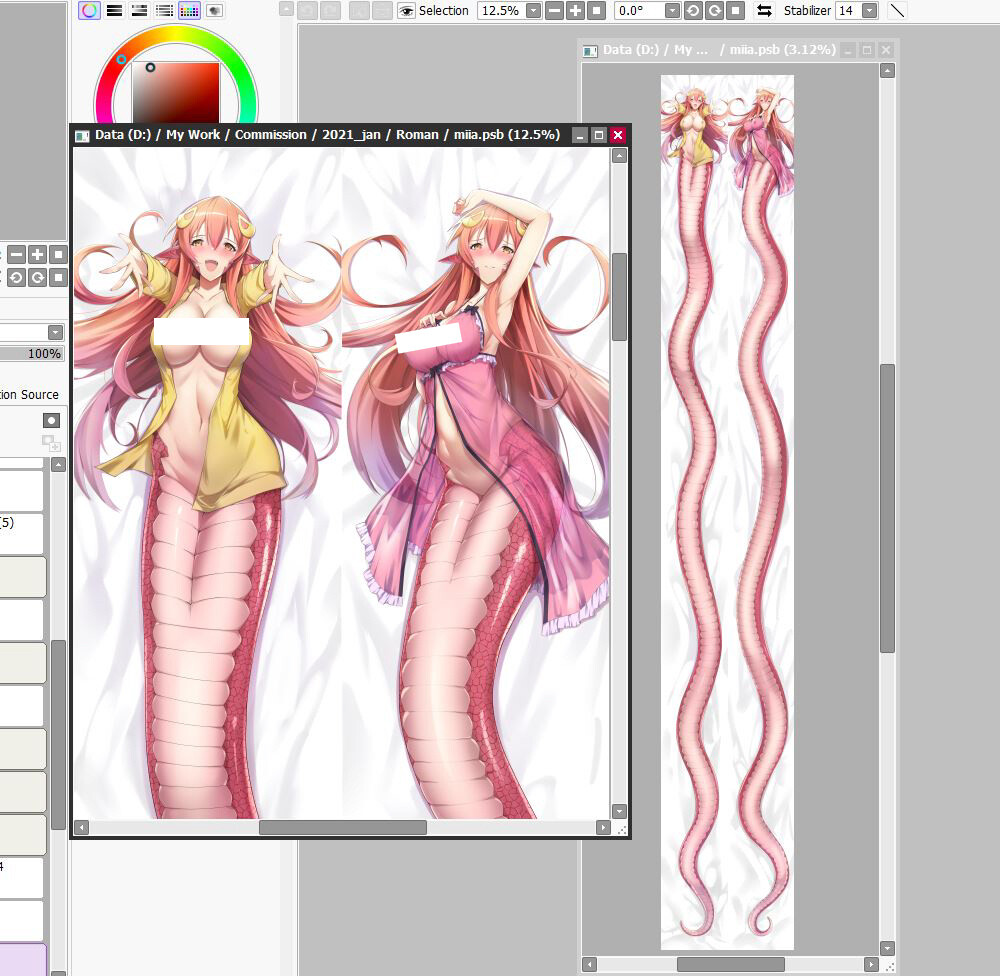
Task: Minimize the miia.psb (3.12%) window
Action: tap(848, 50)
